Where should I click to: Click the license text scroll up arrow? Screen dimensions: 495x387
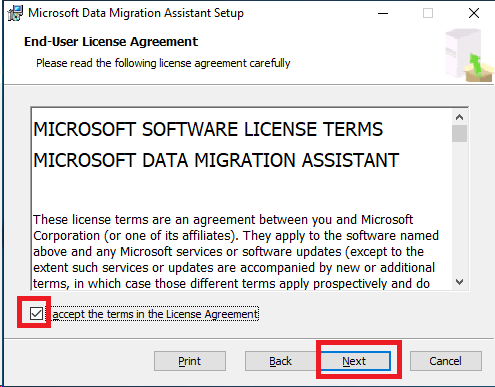point(460,117)
